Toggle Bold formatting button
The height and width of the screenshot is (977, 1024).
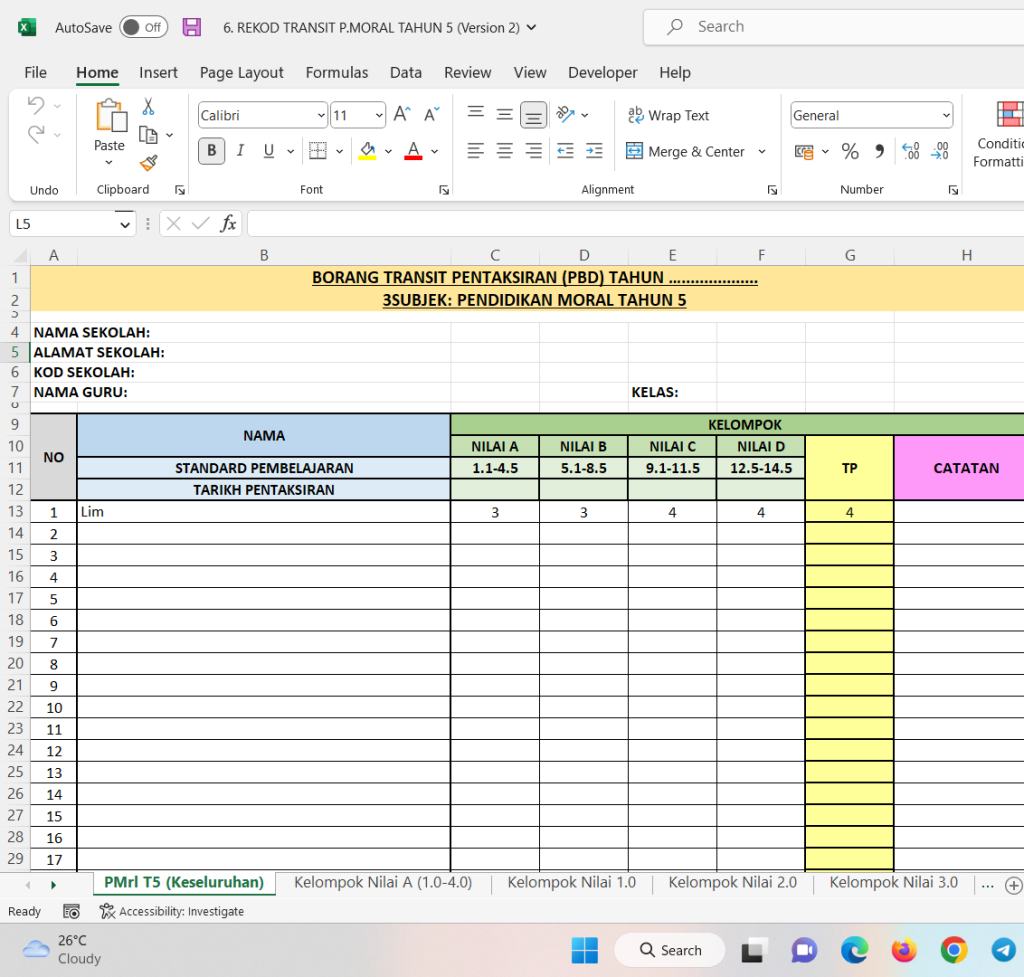pyautogui.click(x=211, y=151)
